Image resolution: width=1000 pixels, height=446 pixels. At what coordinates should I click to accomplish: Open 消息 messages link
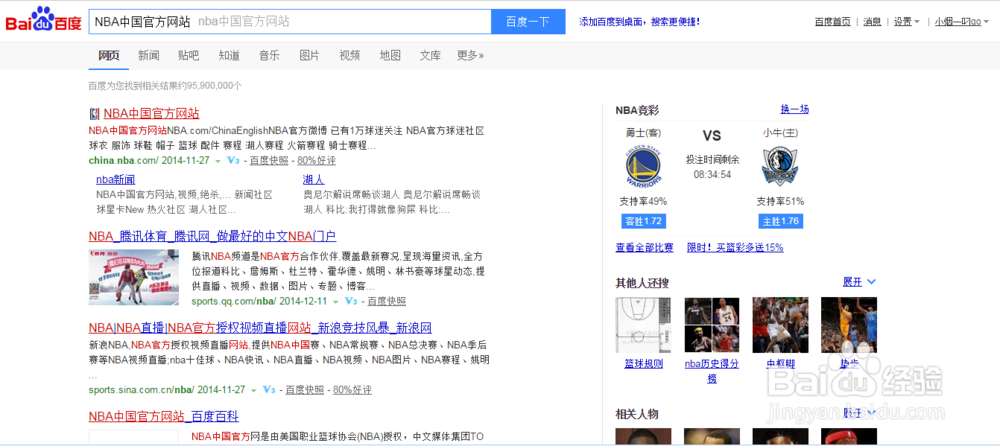tap(872, 21)
